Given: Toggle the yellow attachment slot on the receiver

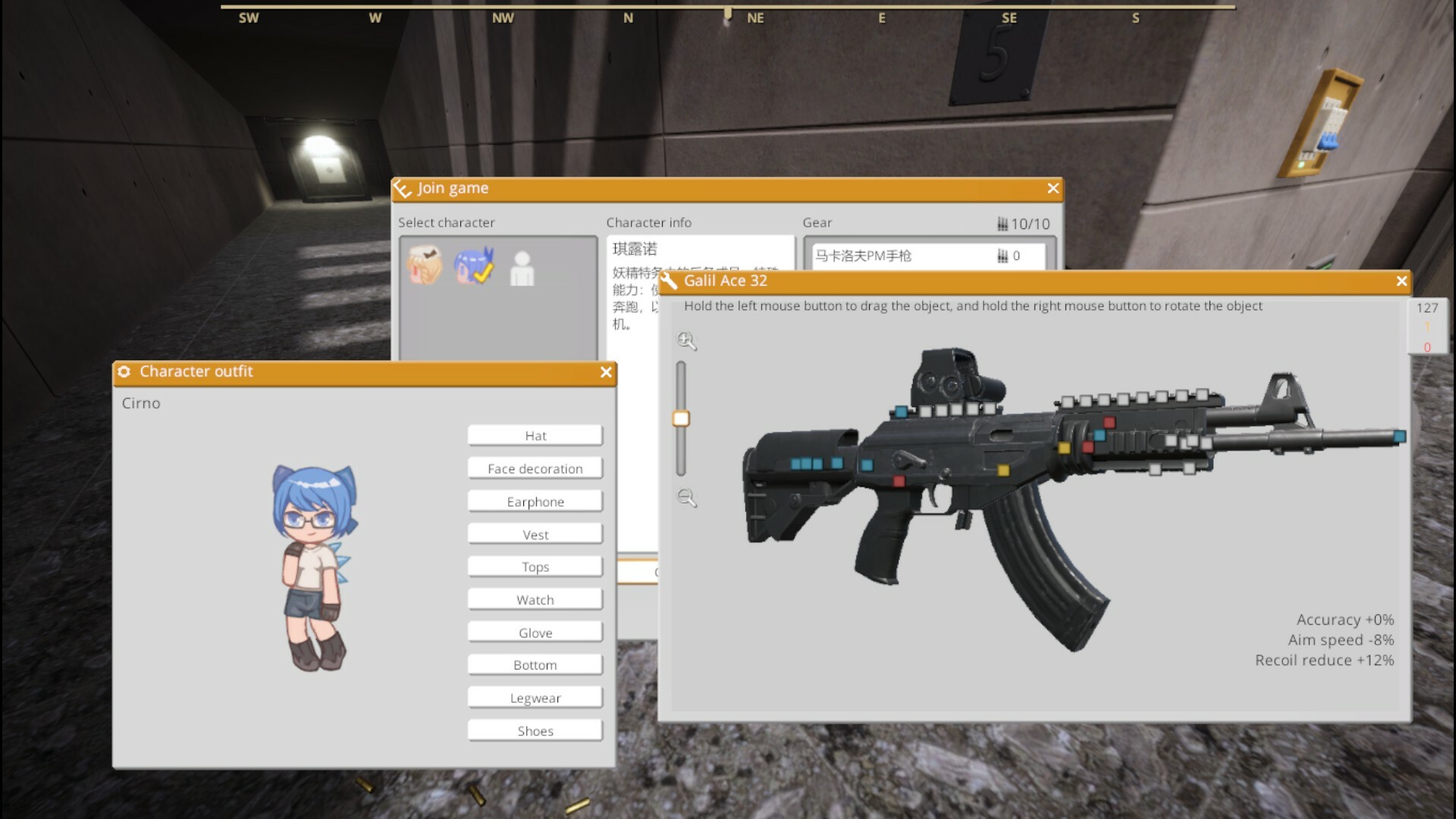Looking at the screenshot, I should pos(1002,469).
